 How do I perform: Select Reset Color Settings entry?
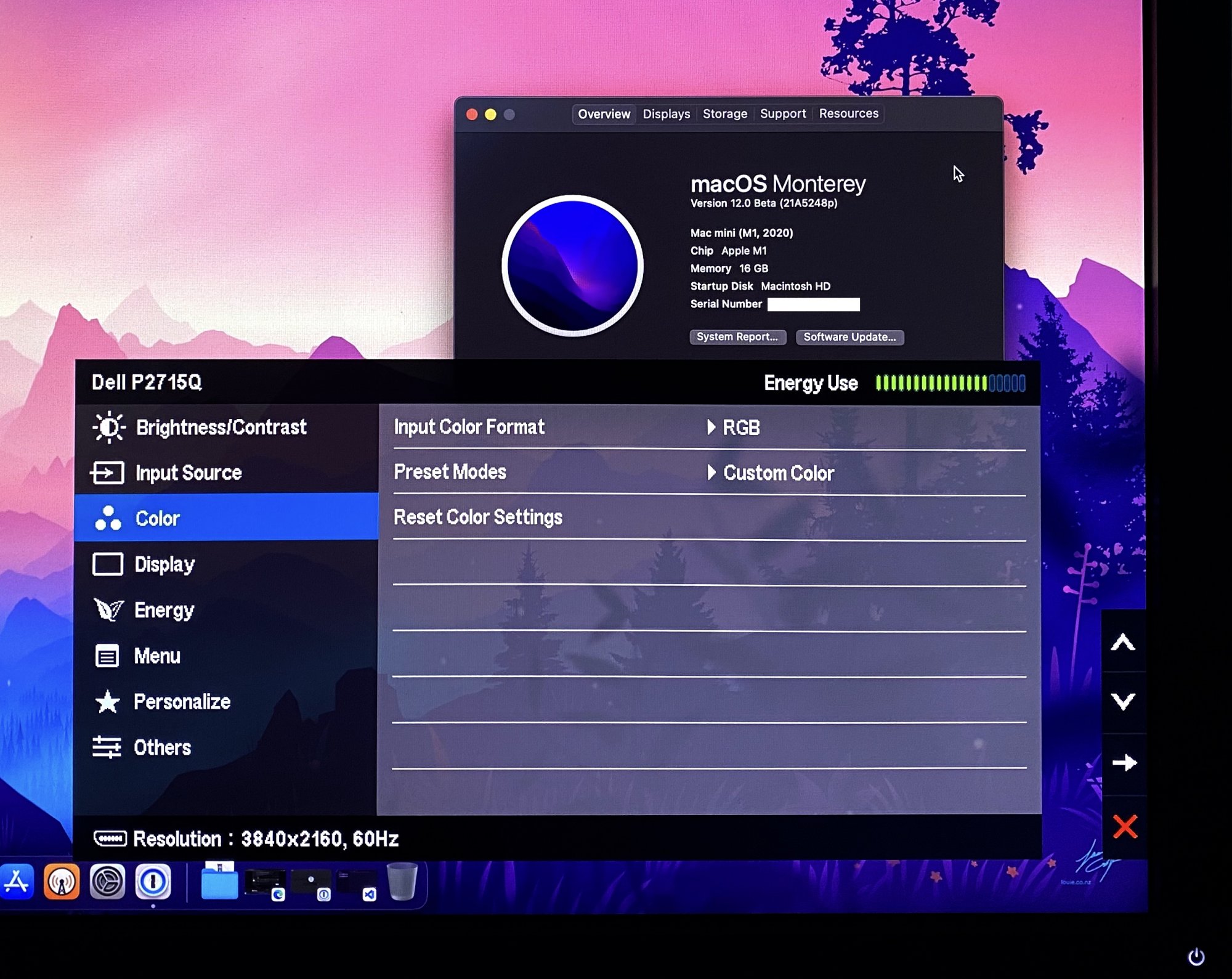coord(478,517)
